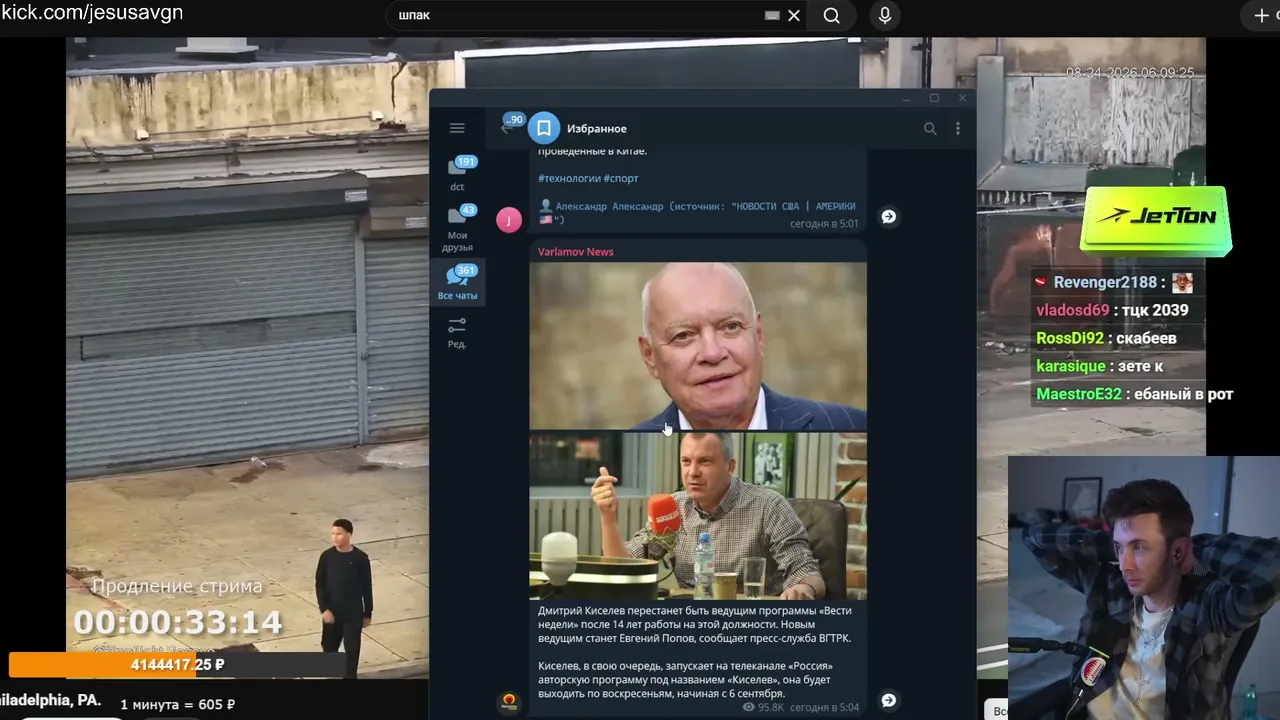Click the orange donation goal progress bar
1280x720 pixels.
pyautogui.click(x=177, y=665)
